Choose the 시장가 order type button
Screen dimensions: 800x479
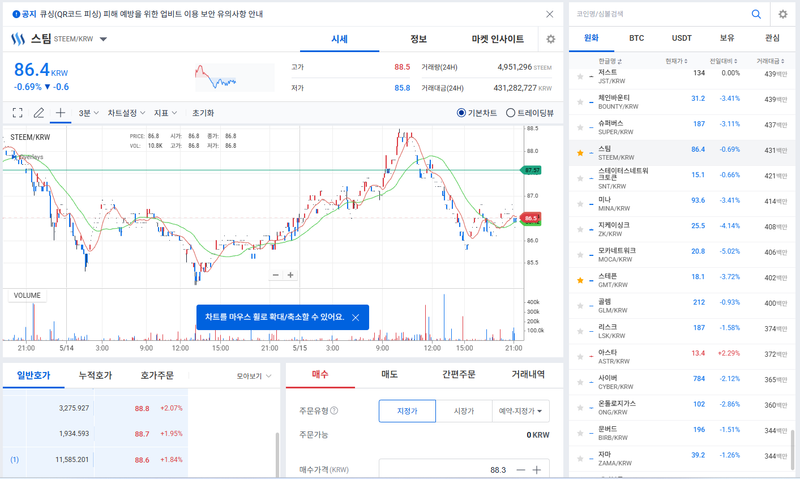pyautogui.click(x=464, y=411)
